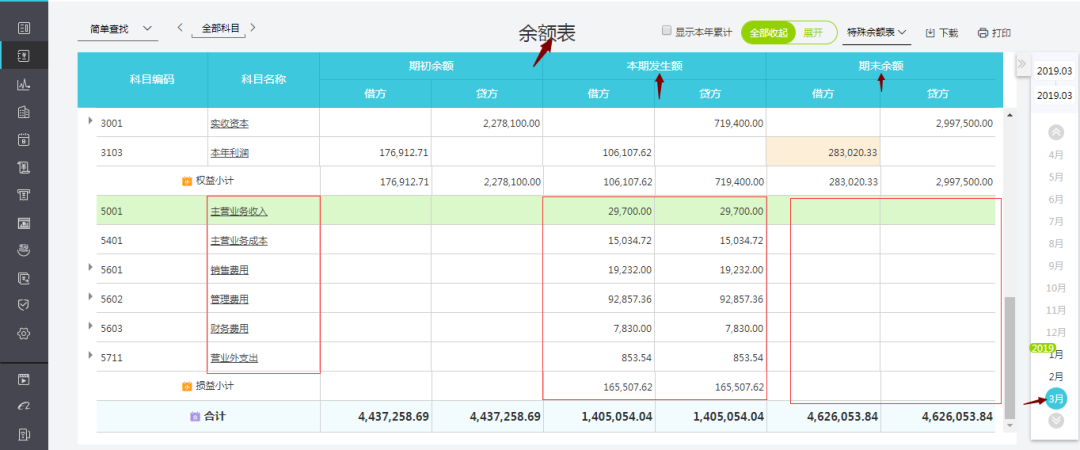1080x450 pixels.
Task: Open the 简单查找 dropdown
Action: pyautogui.click(x=117, y=29)
